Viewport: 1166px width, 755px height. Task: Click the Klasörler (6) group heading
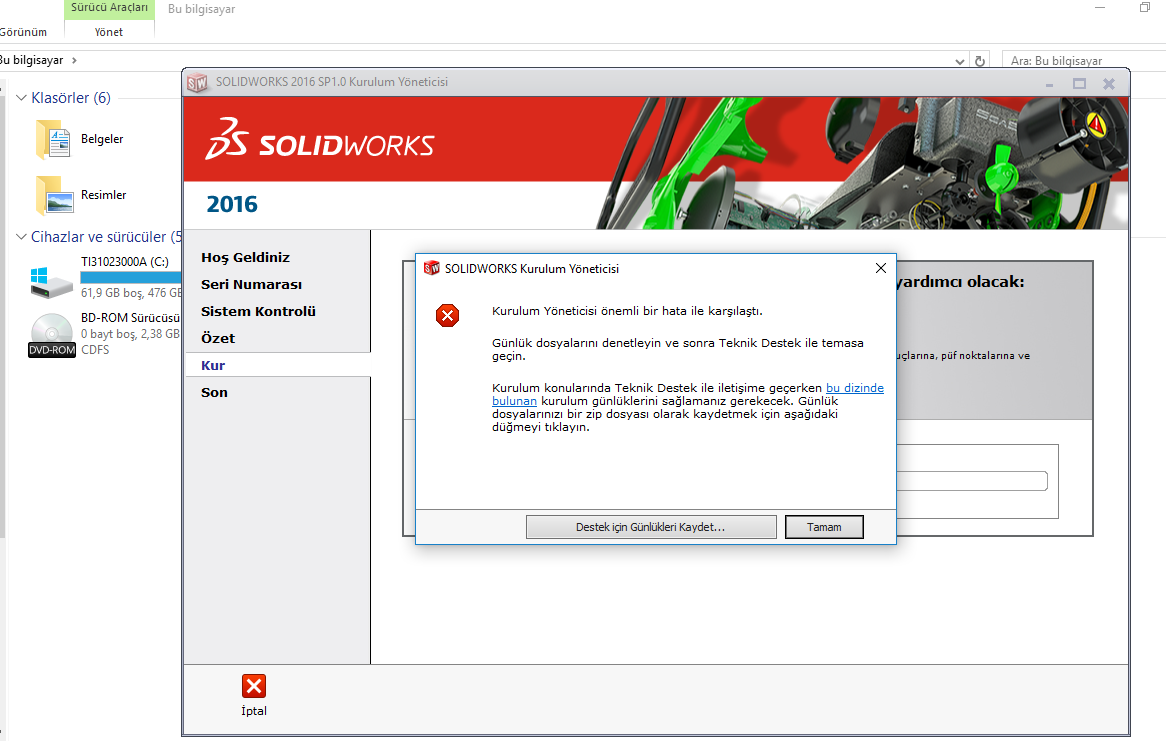tap(71, 97)
